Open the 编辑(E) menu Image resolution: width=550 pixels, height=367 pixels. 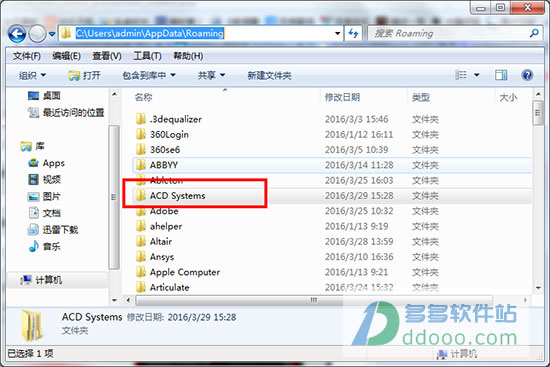(67, 56)
